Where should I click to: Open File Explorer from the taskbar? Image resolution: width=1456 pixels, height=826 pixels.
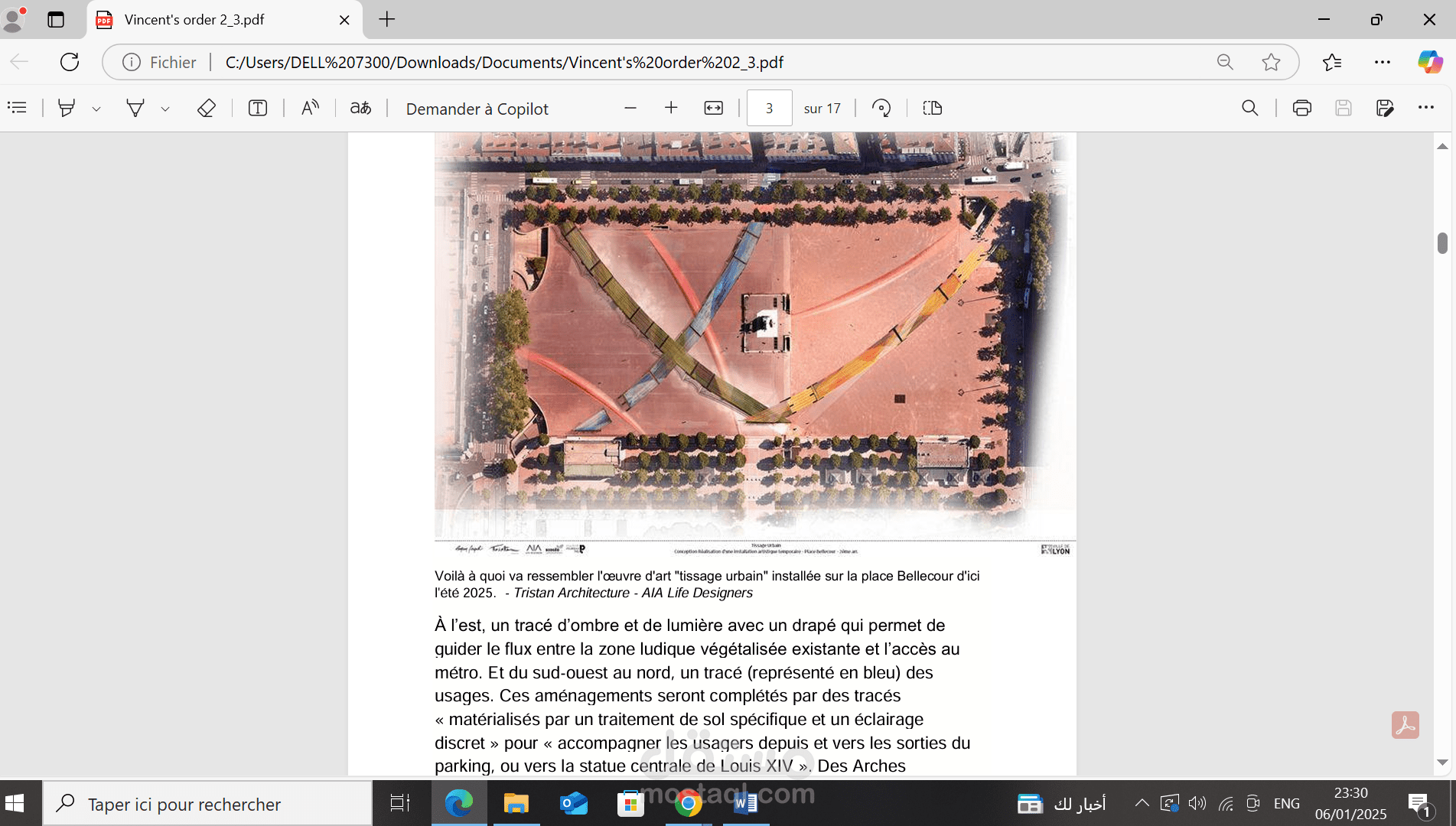[x=516, y=803]
